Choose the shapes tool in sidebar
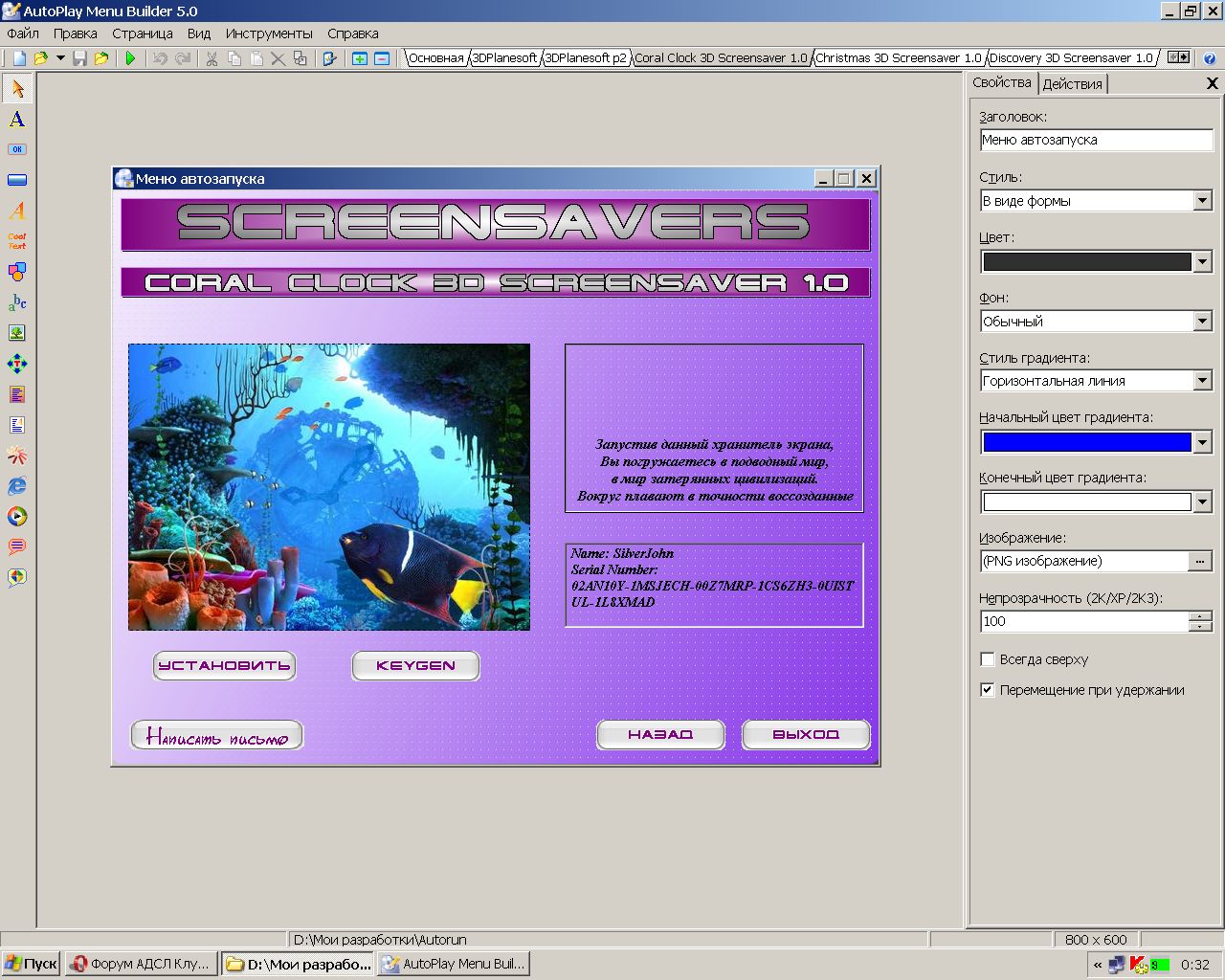 pyautogui.click(x=17, y=272)
